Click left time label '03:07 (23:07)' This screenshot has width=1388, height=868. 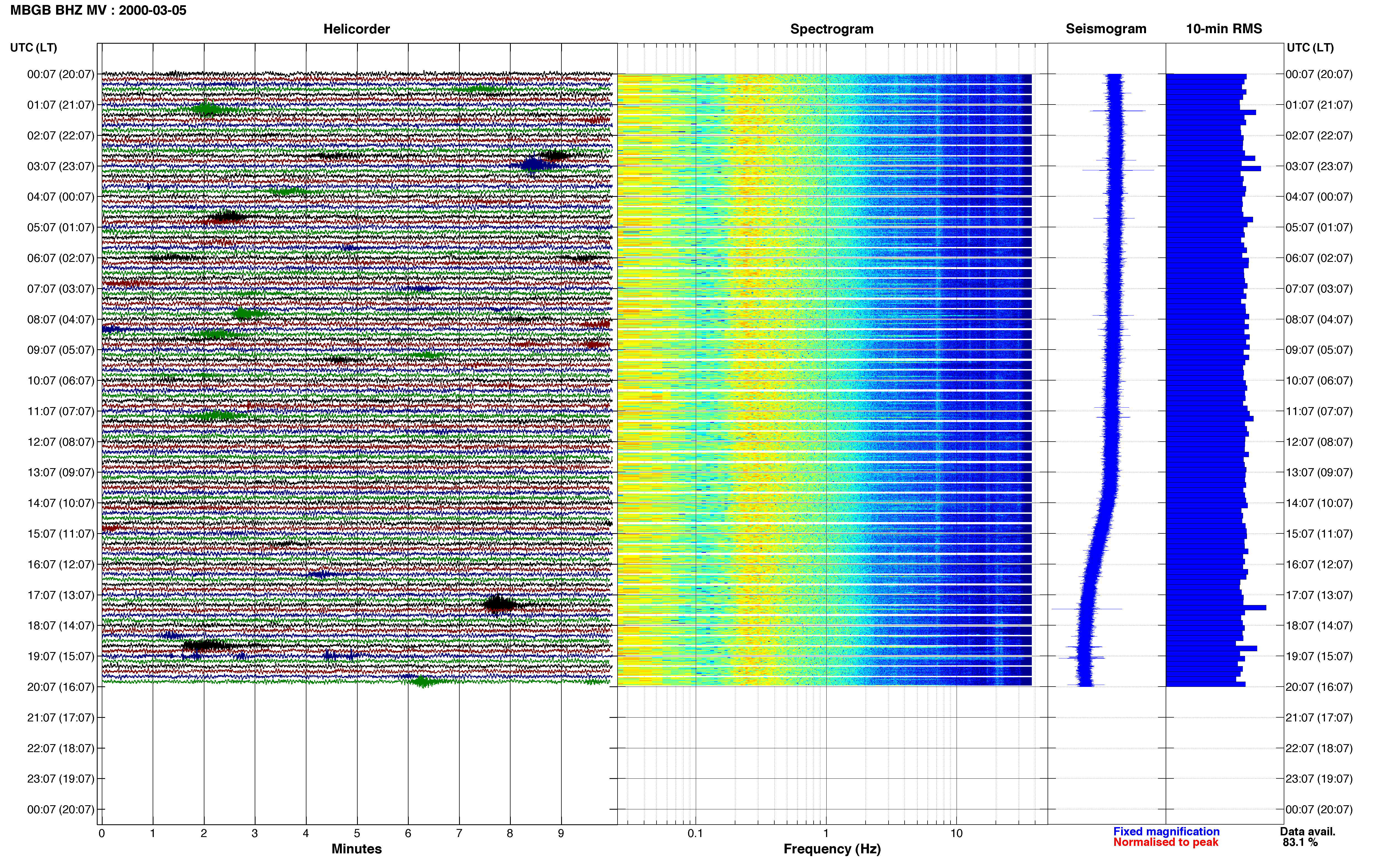pos(60,166)
